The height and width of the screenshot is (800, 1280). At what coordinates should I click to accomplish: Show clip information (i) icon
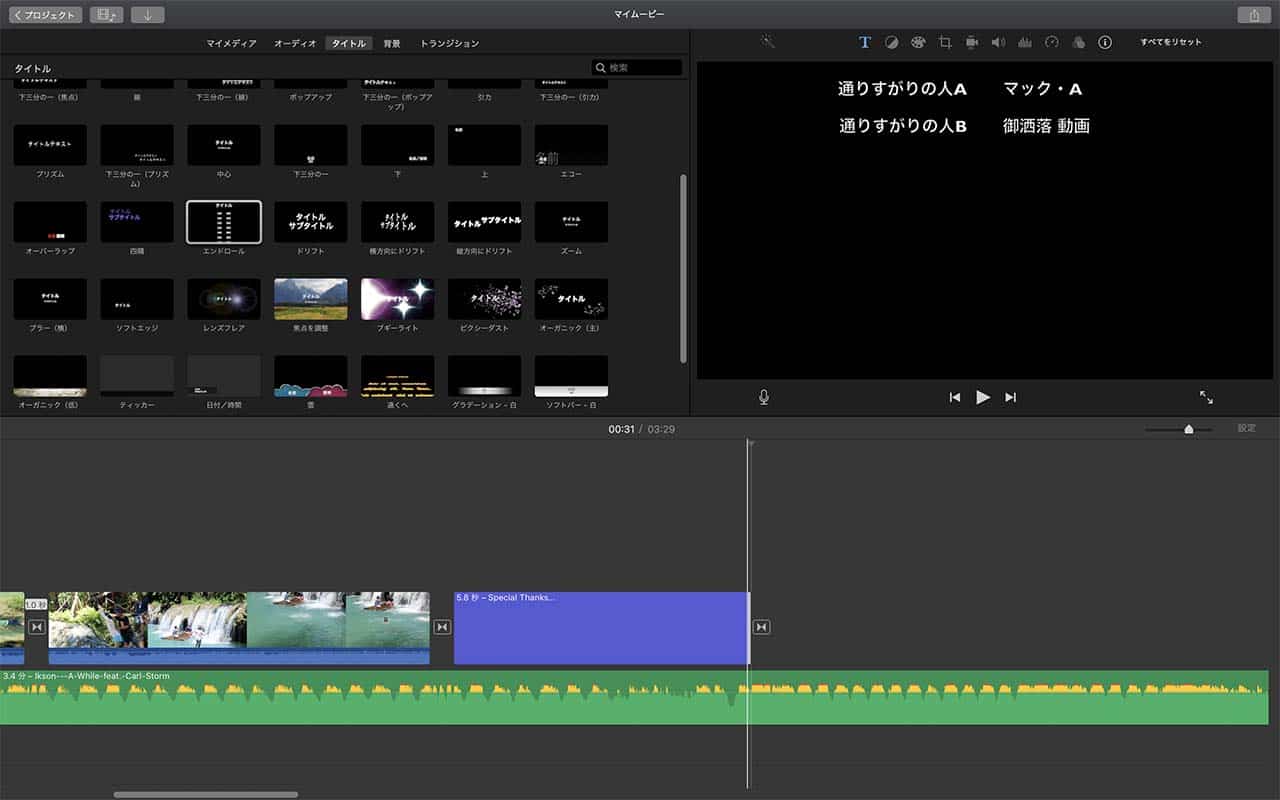coord(1105,42)
